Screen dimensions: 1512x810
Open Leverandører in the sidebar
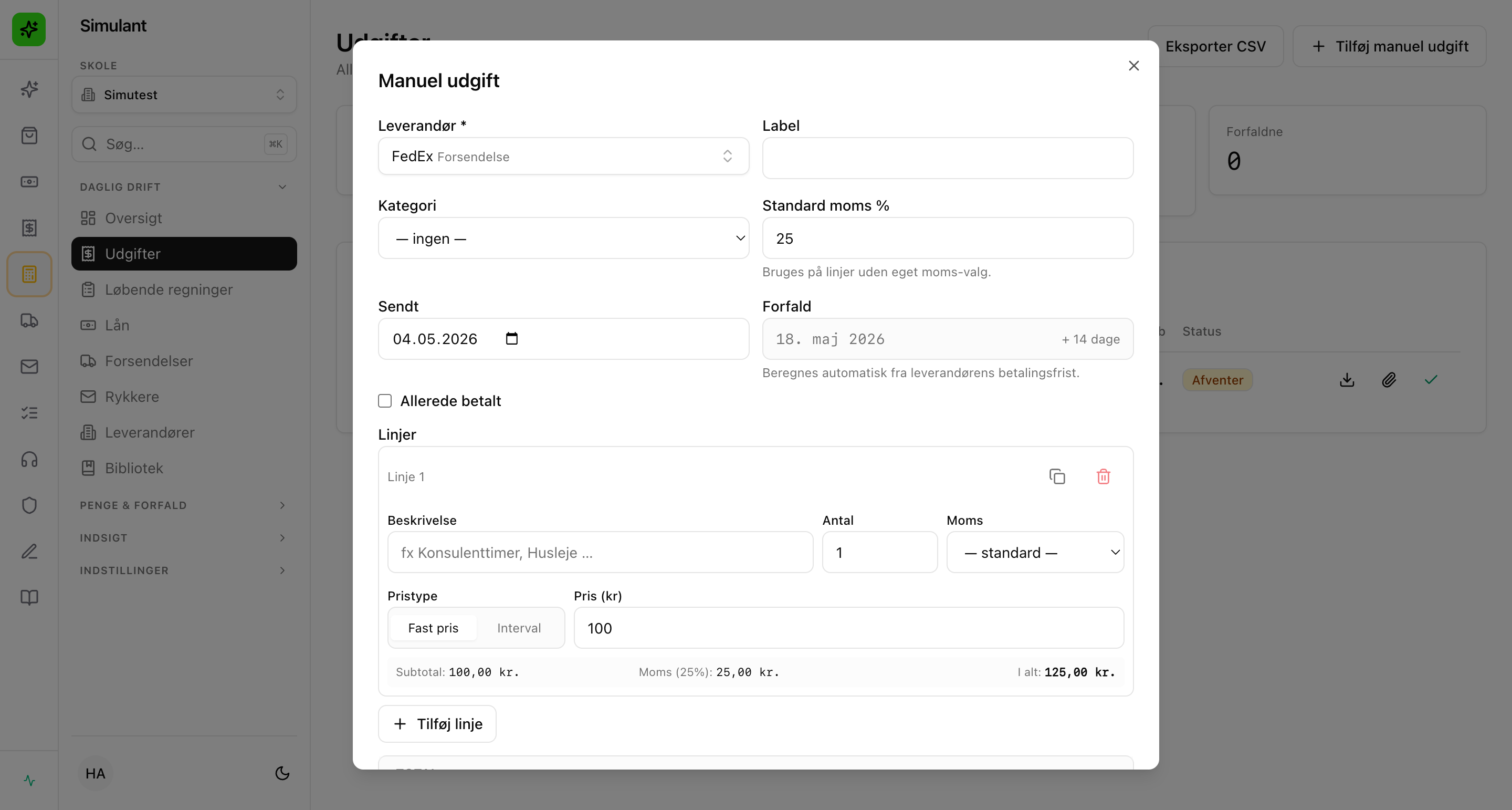point(184,433)
